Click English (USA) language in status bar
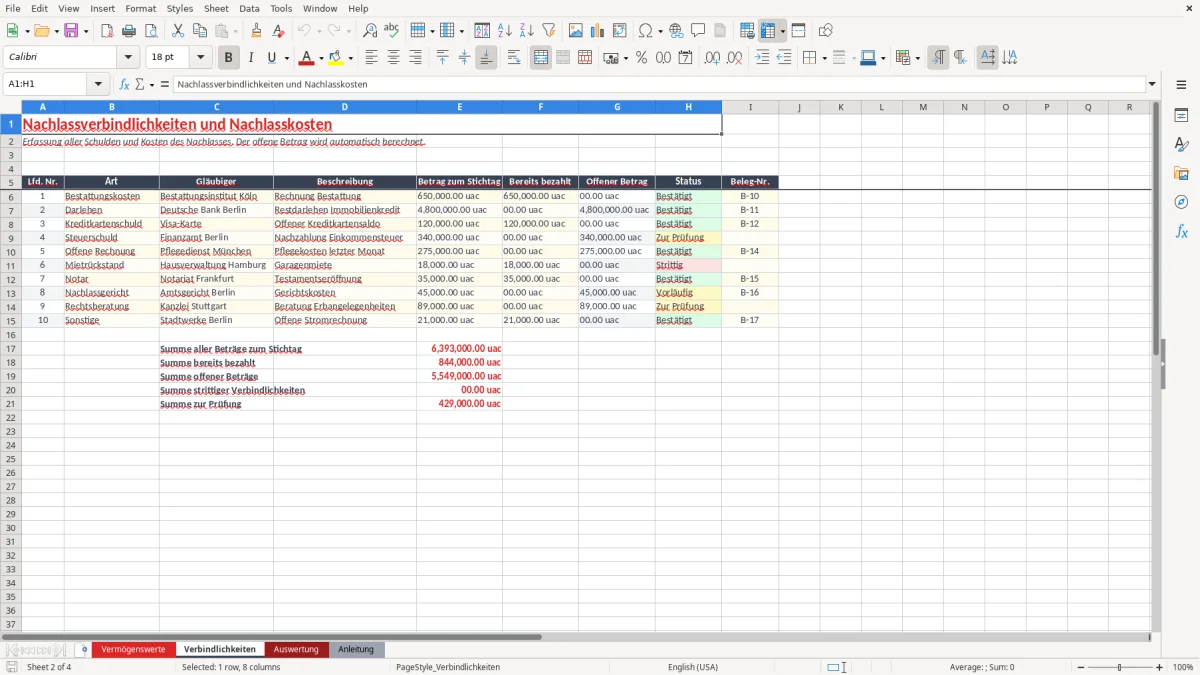Screen dimensions: 1200x675 pos(693,667)
